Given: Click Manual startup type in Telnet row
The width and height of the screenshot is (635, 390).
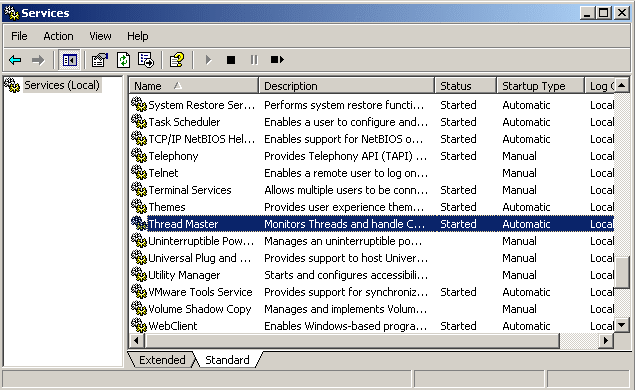Looking at the screenshot, I should (x=519, y=173).
